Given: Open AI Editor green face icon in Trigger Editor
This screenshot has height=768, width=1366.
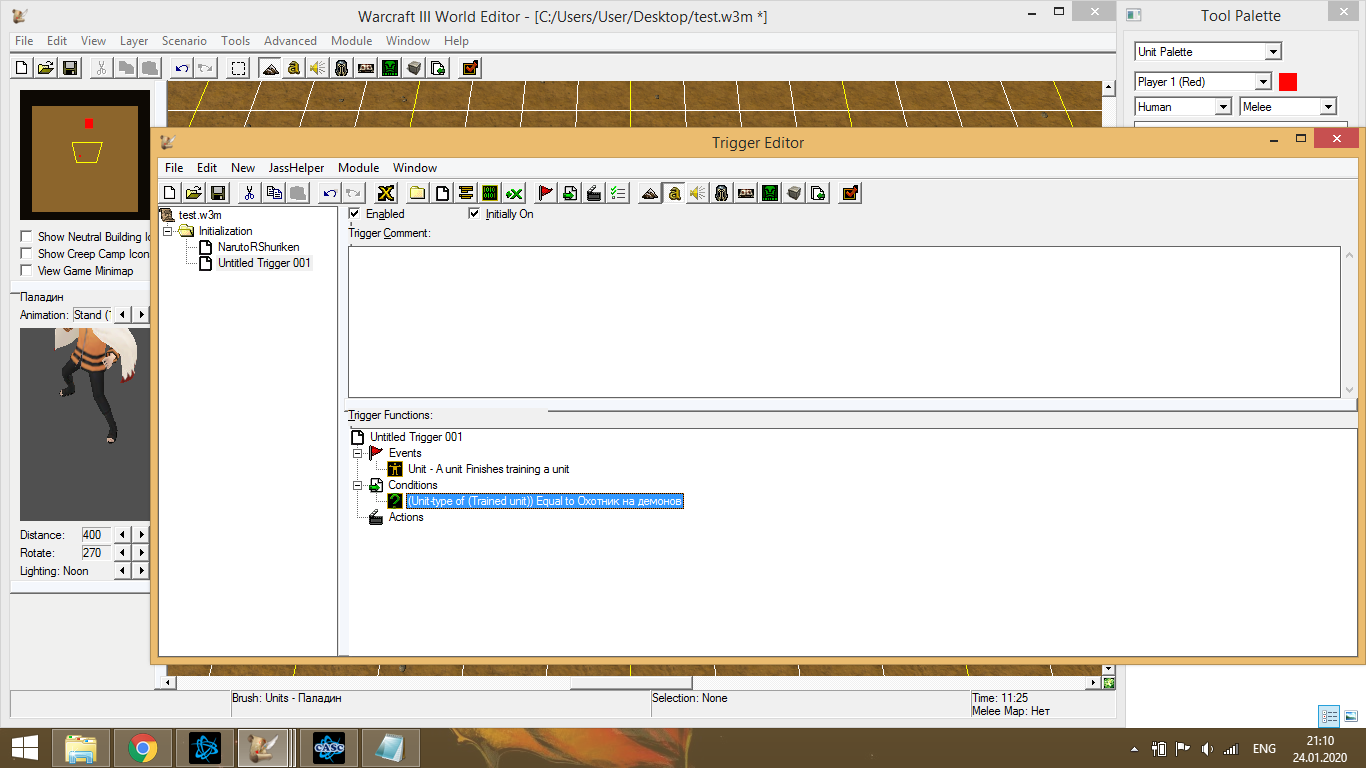Looking at the screenshot, I should click(771, 193).
